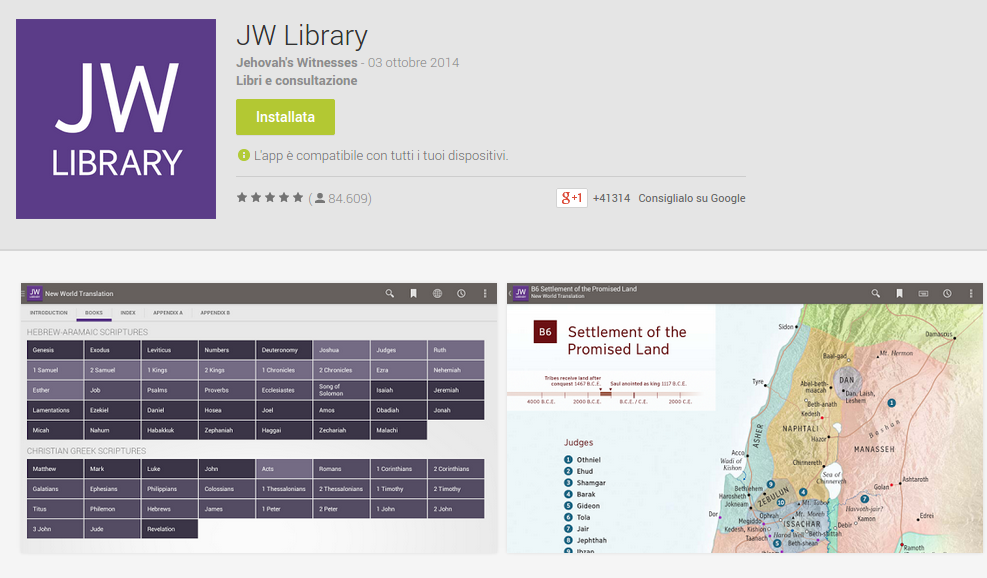Select the language globe icon
Viewport: 987px width, 578px height.
(440, 293)
